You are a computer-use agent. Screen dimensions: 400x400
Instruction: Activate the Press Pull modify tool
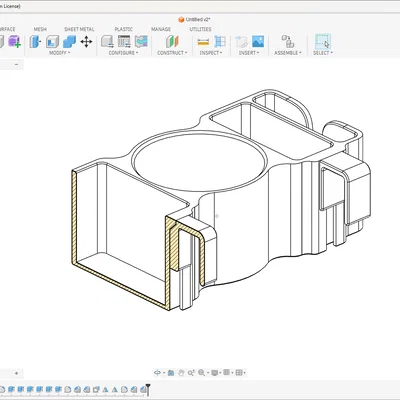[x=35, y=42]
